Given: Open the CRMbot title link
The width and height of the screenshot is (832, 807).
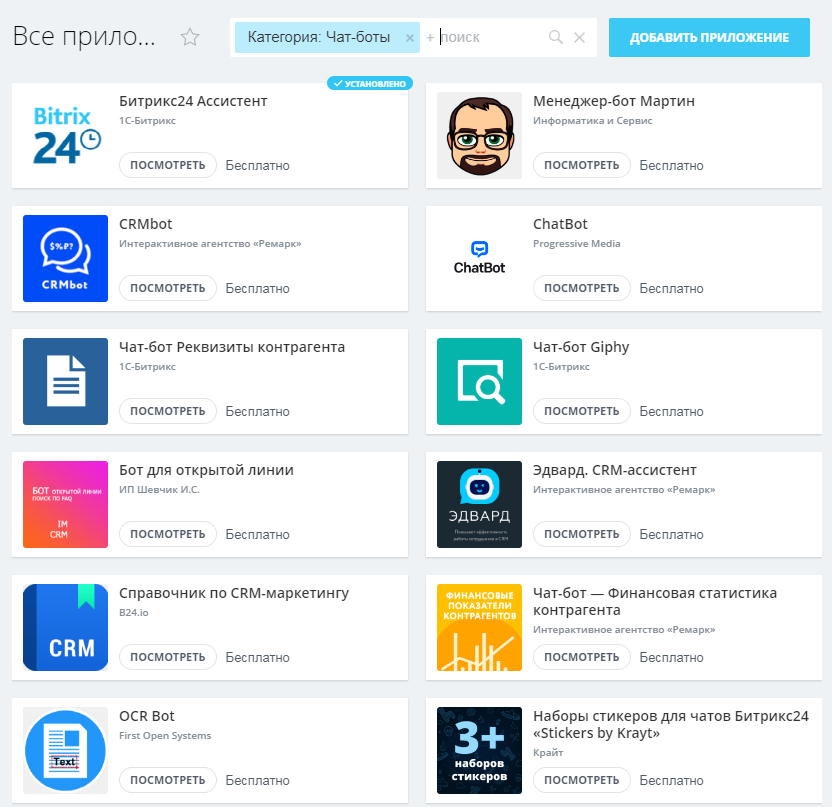Looking at the screenshot, I should point(146,224).
